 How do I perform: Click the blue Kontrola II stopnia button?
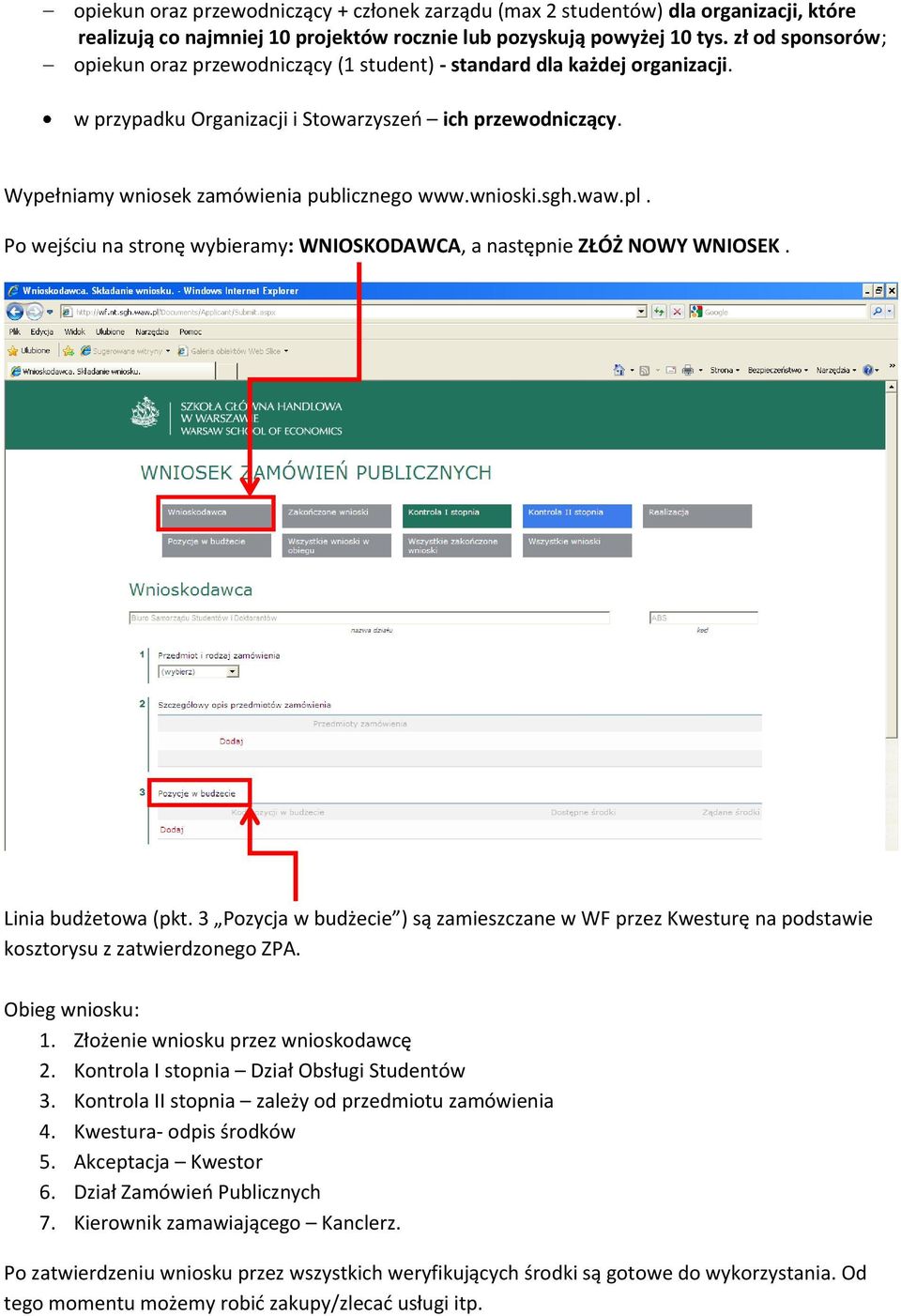tap(577, 515)
